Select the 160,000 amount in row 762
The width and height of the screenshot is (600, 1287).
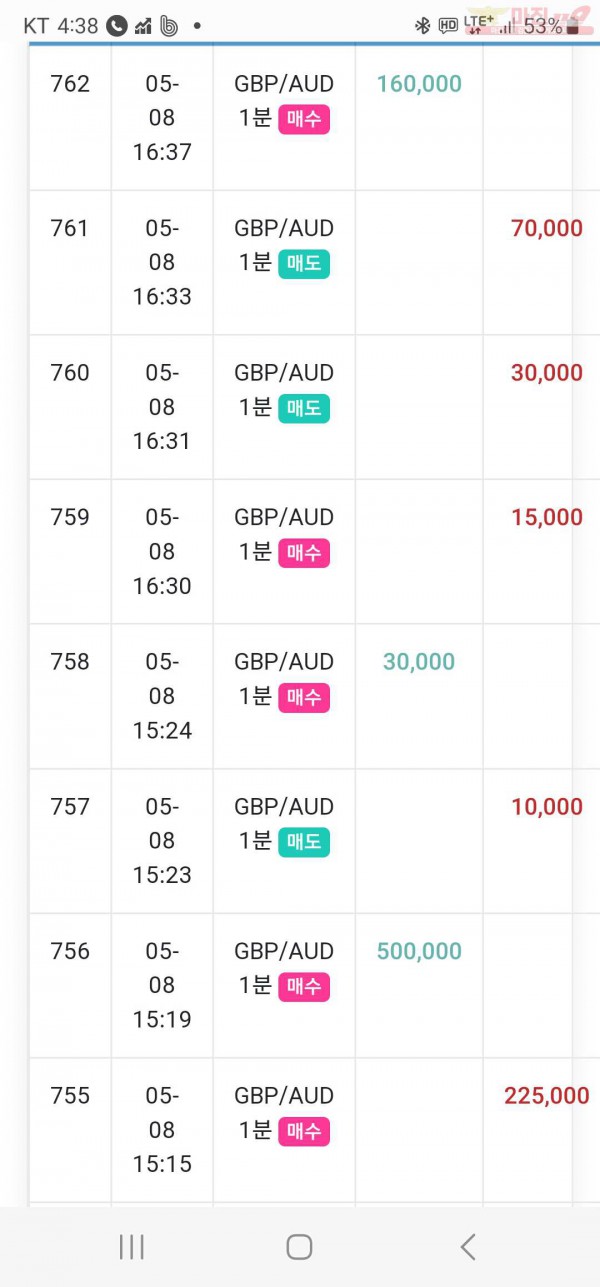pyautogui.click(x=419, y=84)
